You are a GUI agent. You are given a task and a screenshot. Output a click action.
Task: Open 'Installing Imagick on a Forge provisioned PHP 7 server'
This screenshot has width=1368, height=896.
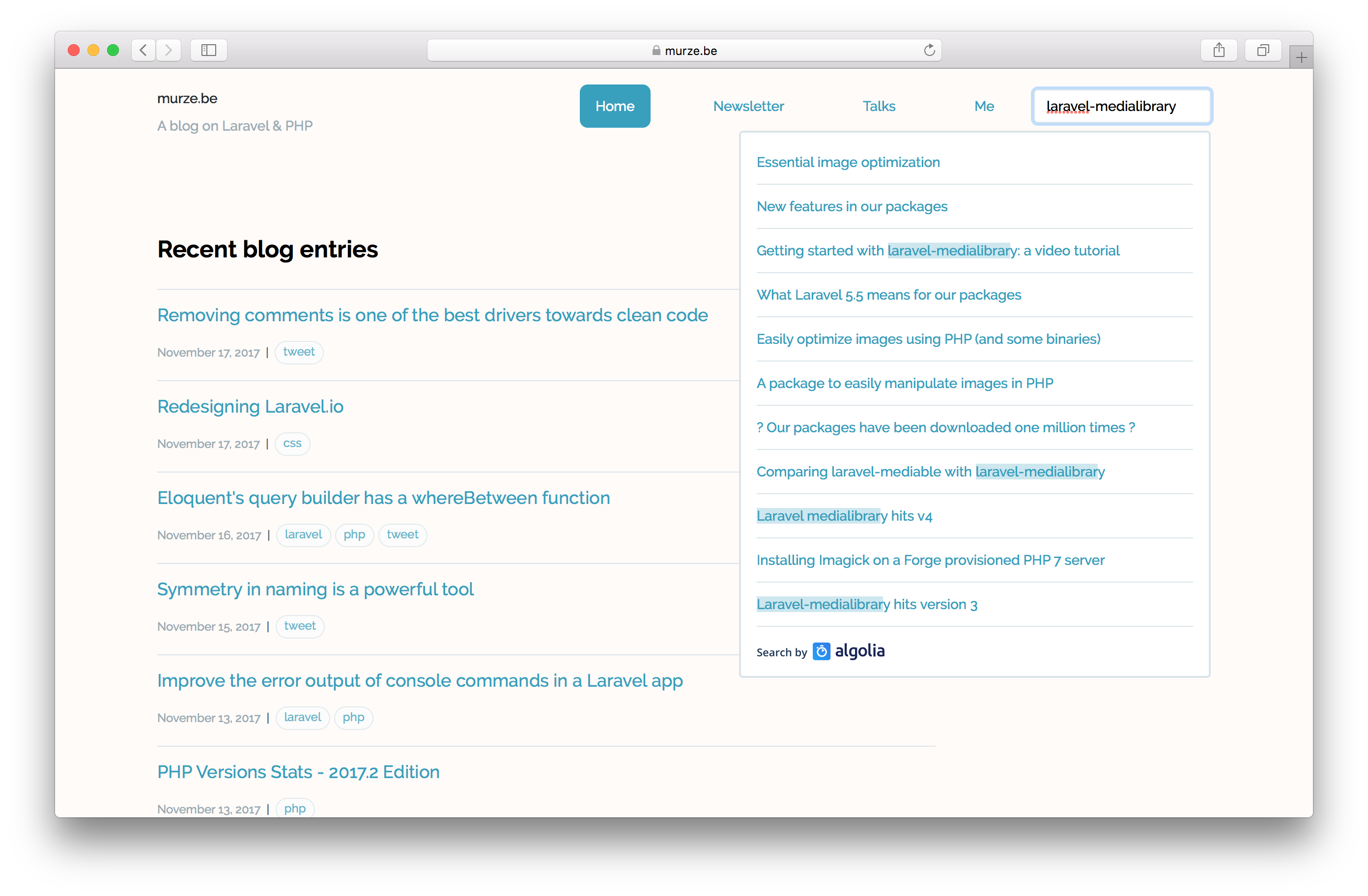click(x=931, y=560)
